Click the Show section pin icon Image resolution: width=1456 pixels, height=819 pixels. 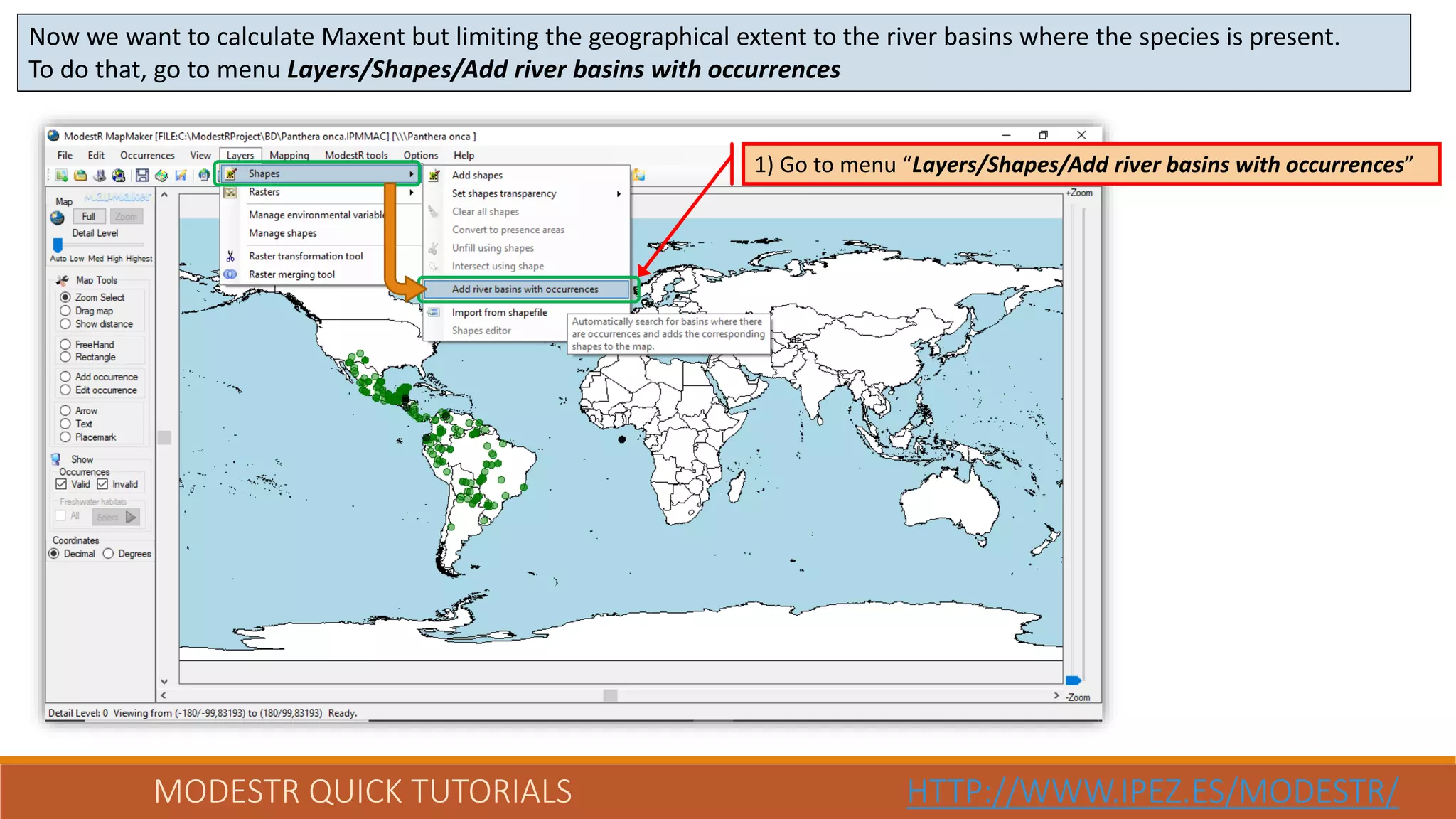click(x=55, y=459)
